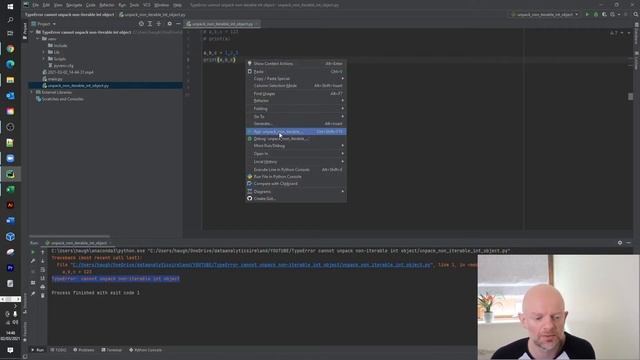Expand the Scripts folder
This screenshot has width=640, height=360.
tap(44, 59)
